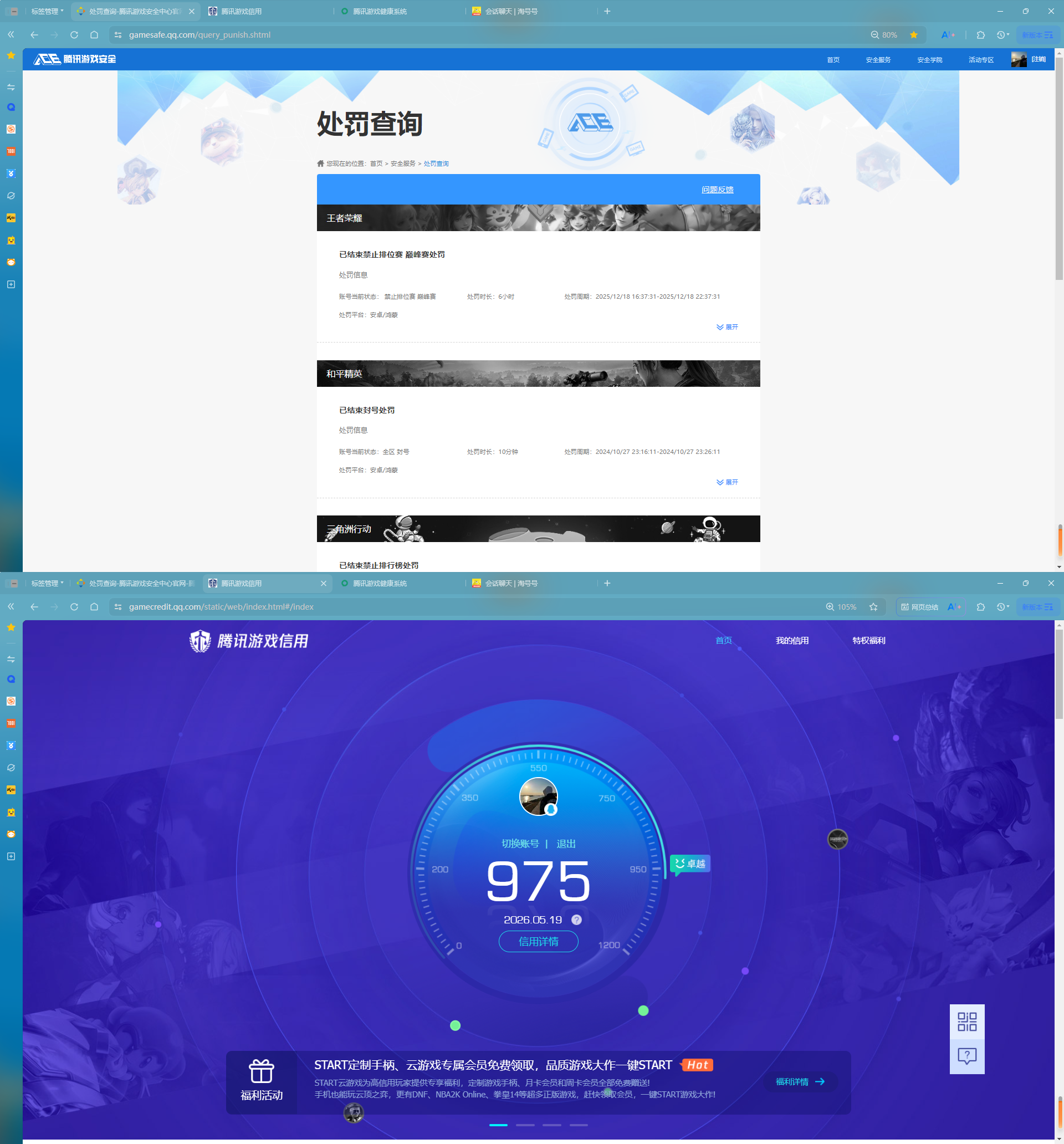Screen dimensions: 1064x1144
Task: Click question mark help icon beside date
Action: point(576,920)
